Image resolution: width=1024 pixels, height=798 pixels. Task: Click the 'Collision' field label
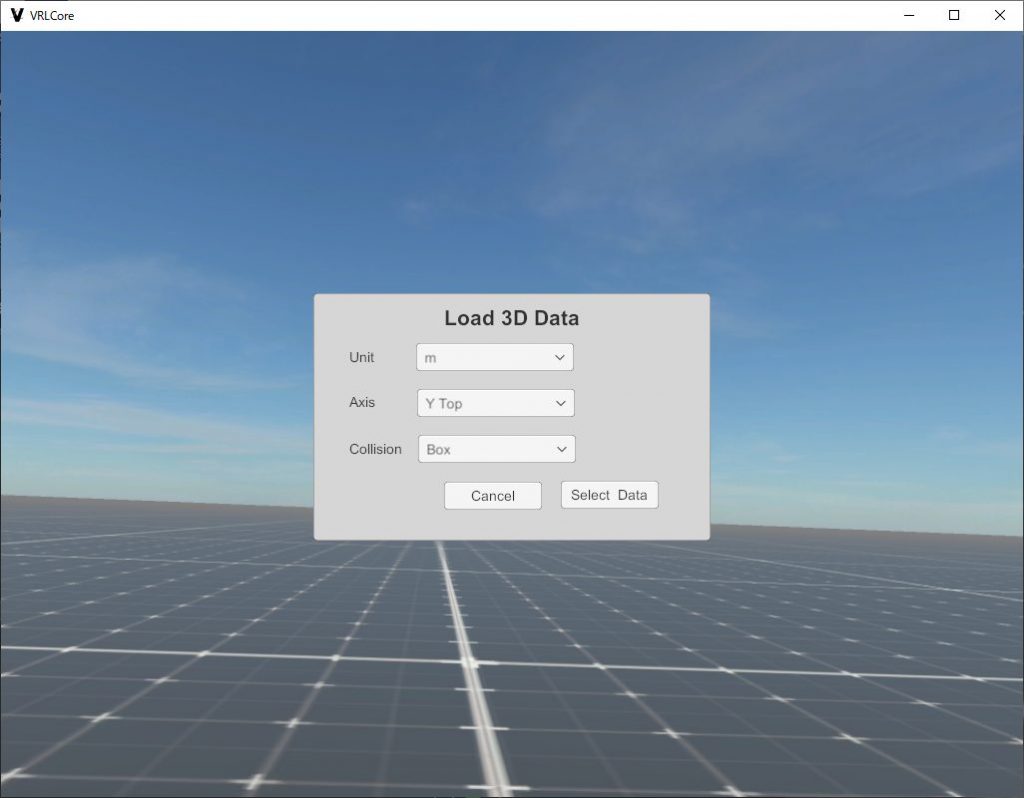pyautogui.click(x=375, y=449)
